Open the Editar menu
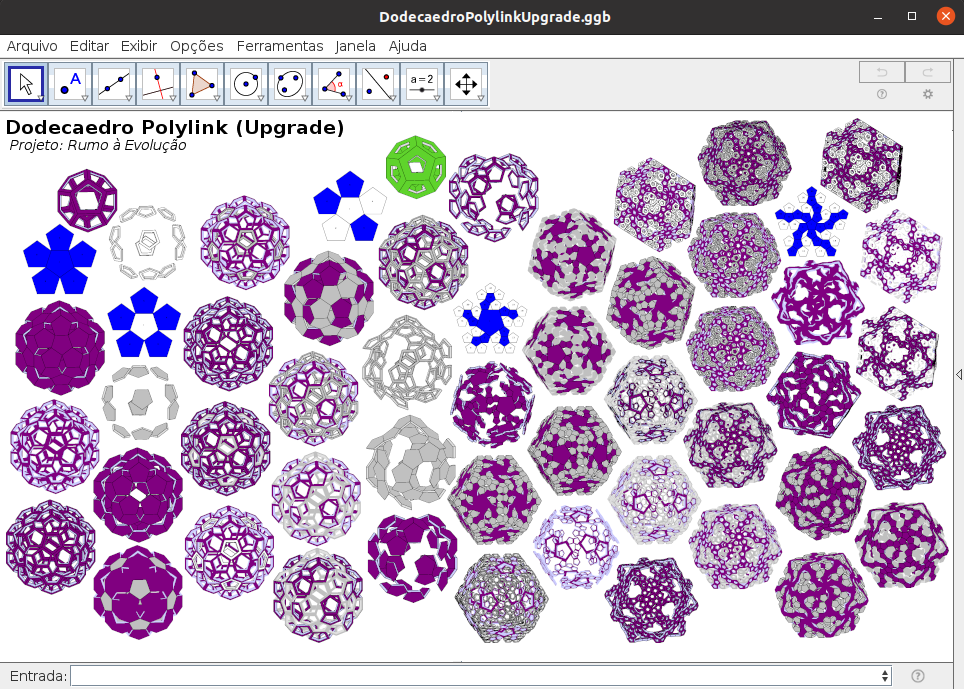964x689 pixels. (89, 46)
